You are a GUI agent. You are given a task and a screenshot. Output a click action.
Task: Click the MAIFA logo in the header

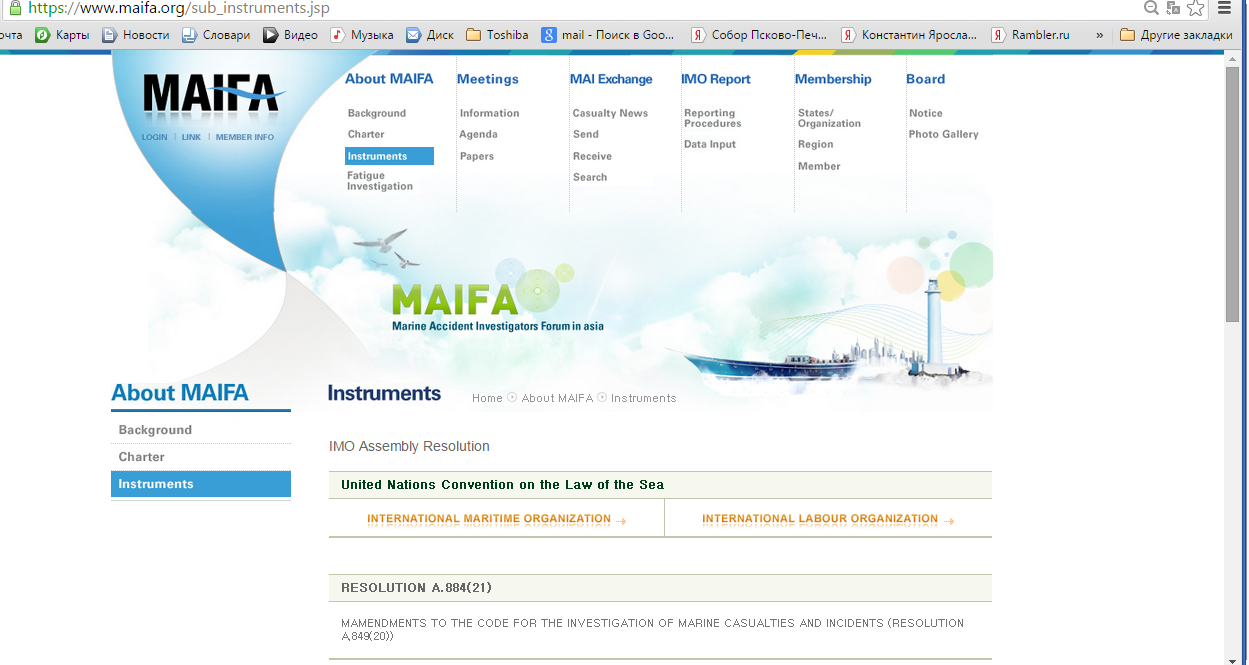click(214, 94)
